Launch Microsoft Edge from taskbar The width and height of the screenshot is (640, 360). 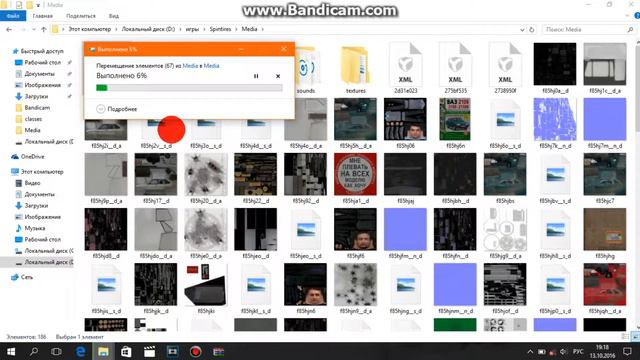coord(80,351)
